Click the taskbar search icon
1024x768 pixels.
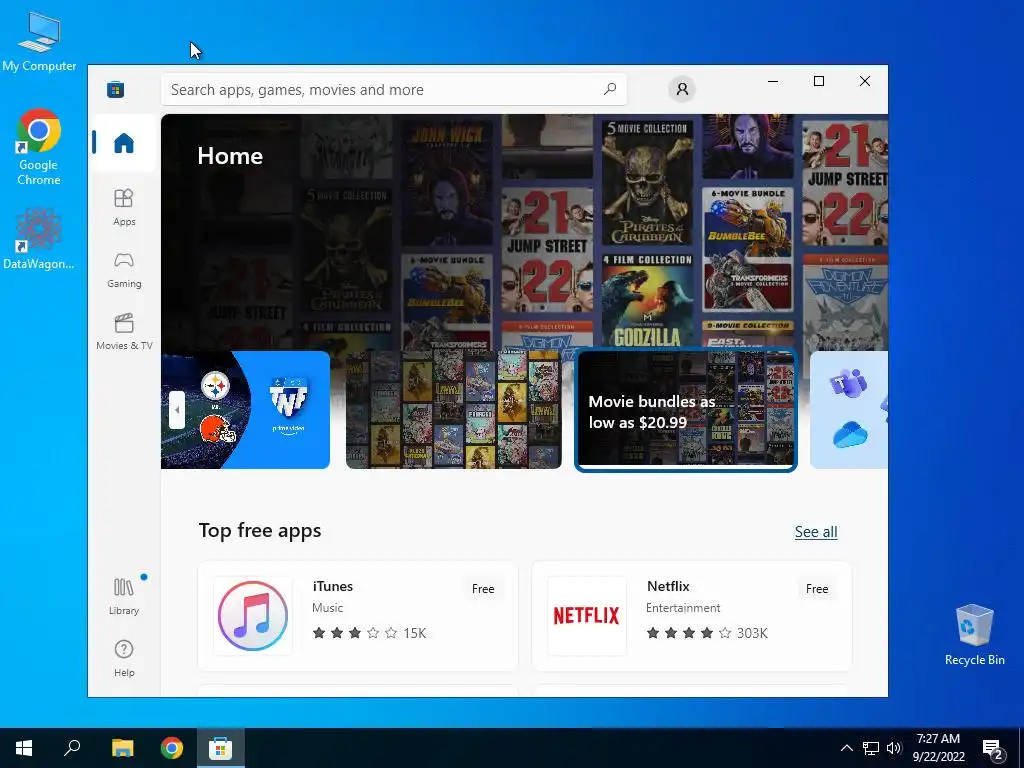pos(72,748)
